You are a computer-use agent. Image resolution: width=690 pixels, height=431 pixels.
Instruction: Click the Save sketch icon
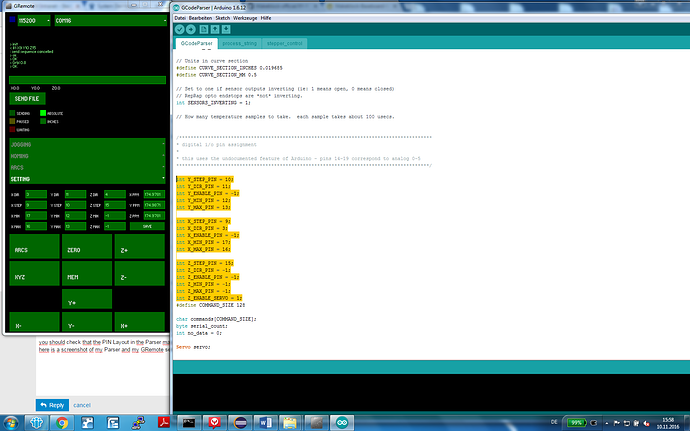point(226,29)
